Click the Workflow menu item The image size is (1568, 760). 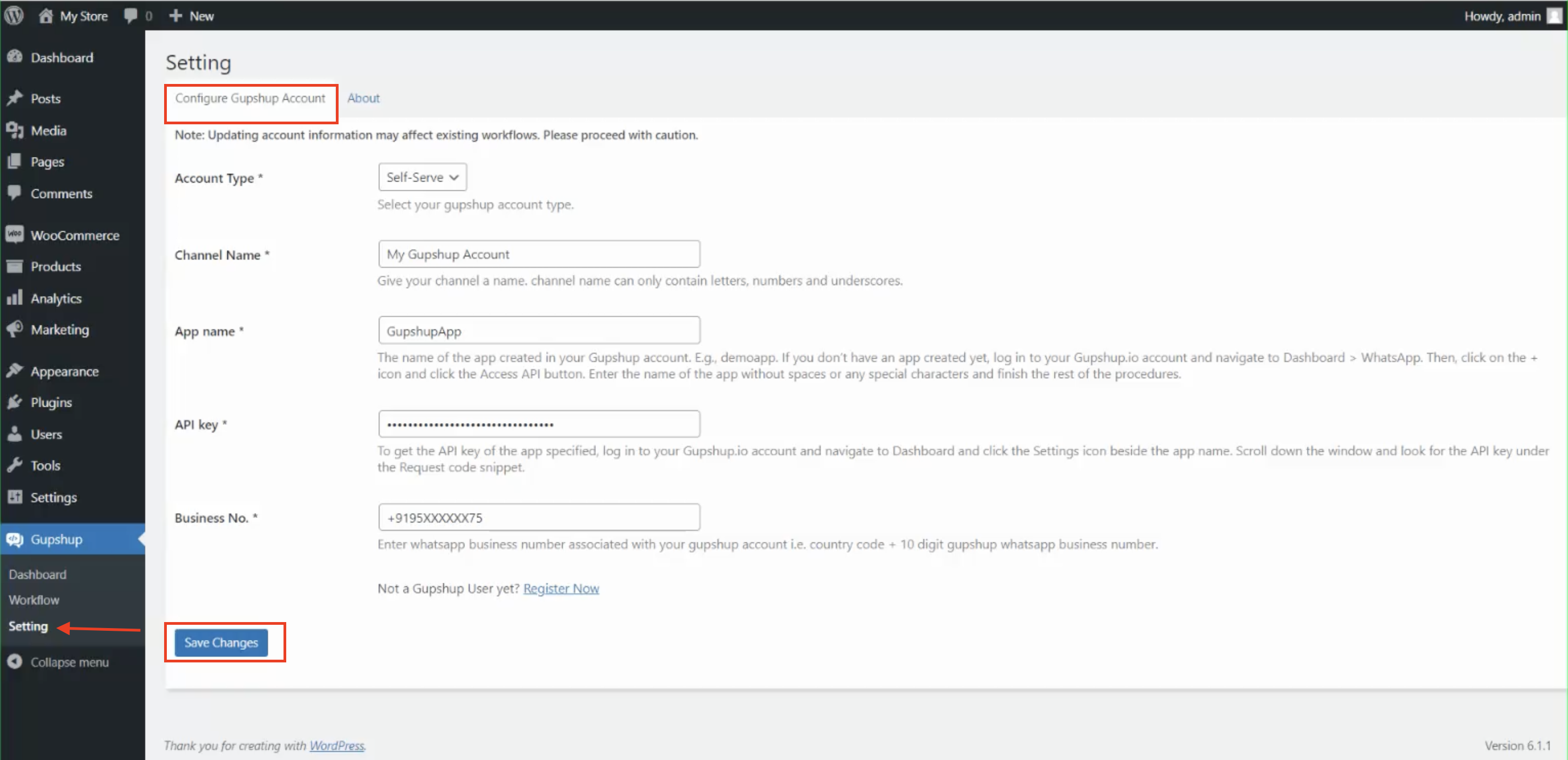(x=34, y=599)
